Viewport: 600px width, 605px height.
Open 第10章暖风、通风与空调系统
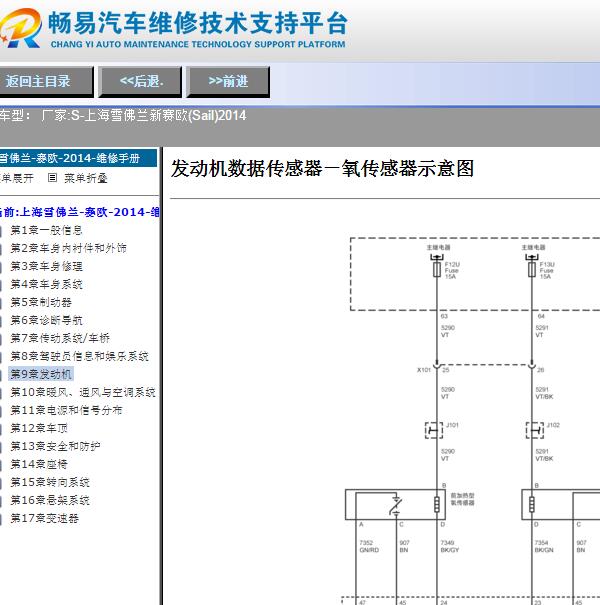83,392
